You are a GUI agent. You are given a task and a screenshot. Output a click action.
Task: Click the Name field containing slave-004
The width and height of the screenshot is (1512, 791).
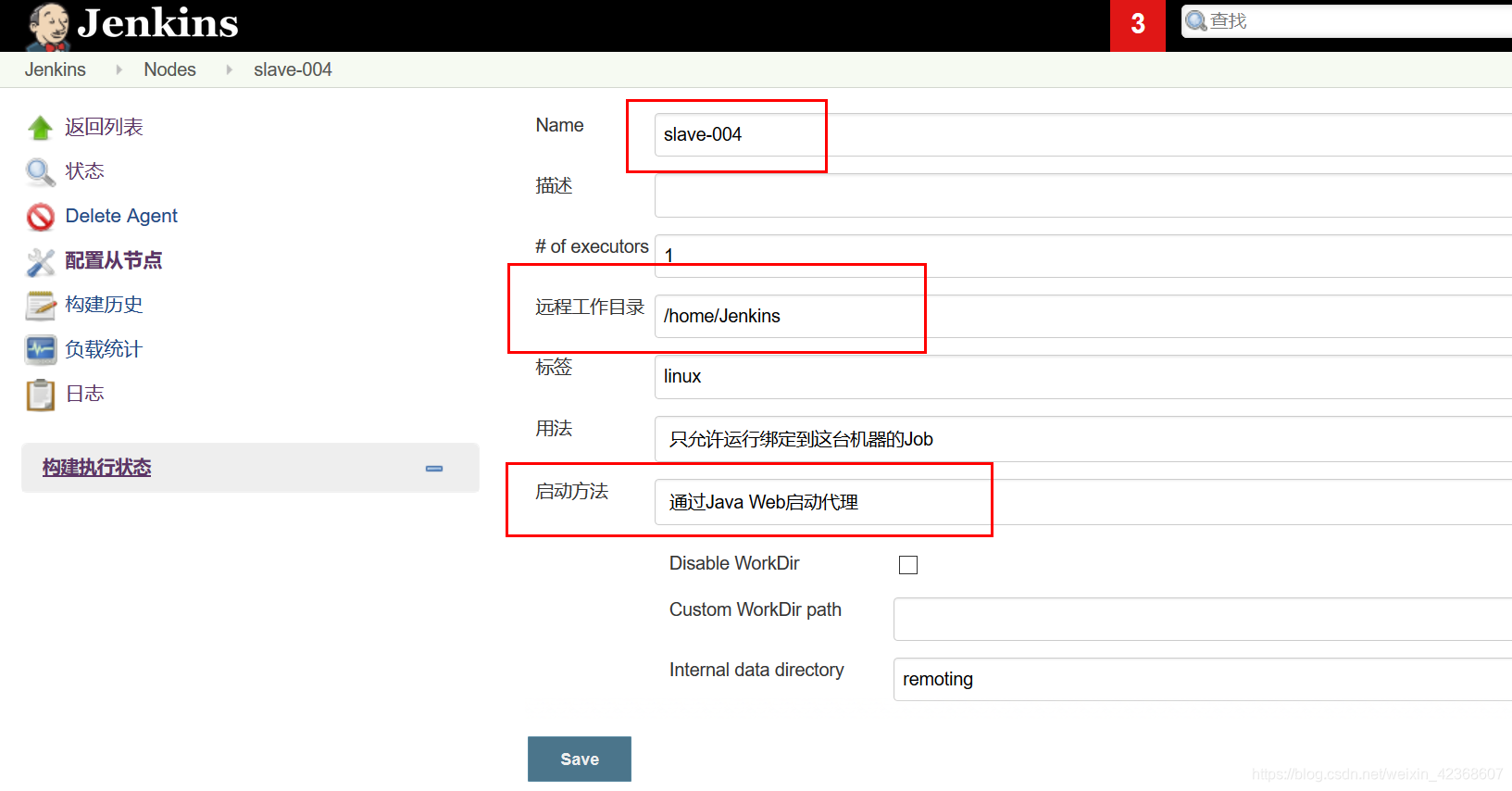point(1083,135)
